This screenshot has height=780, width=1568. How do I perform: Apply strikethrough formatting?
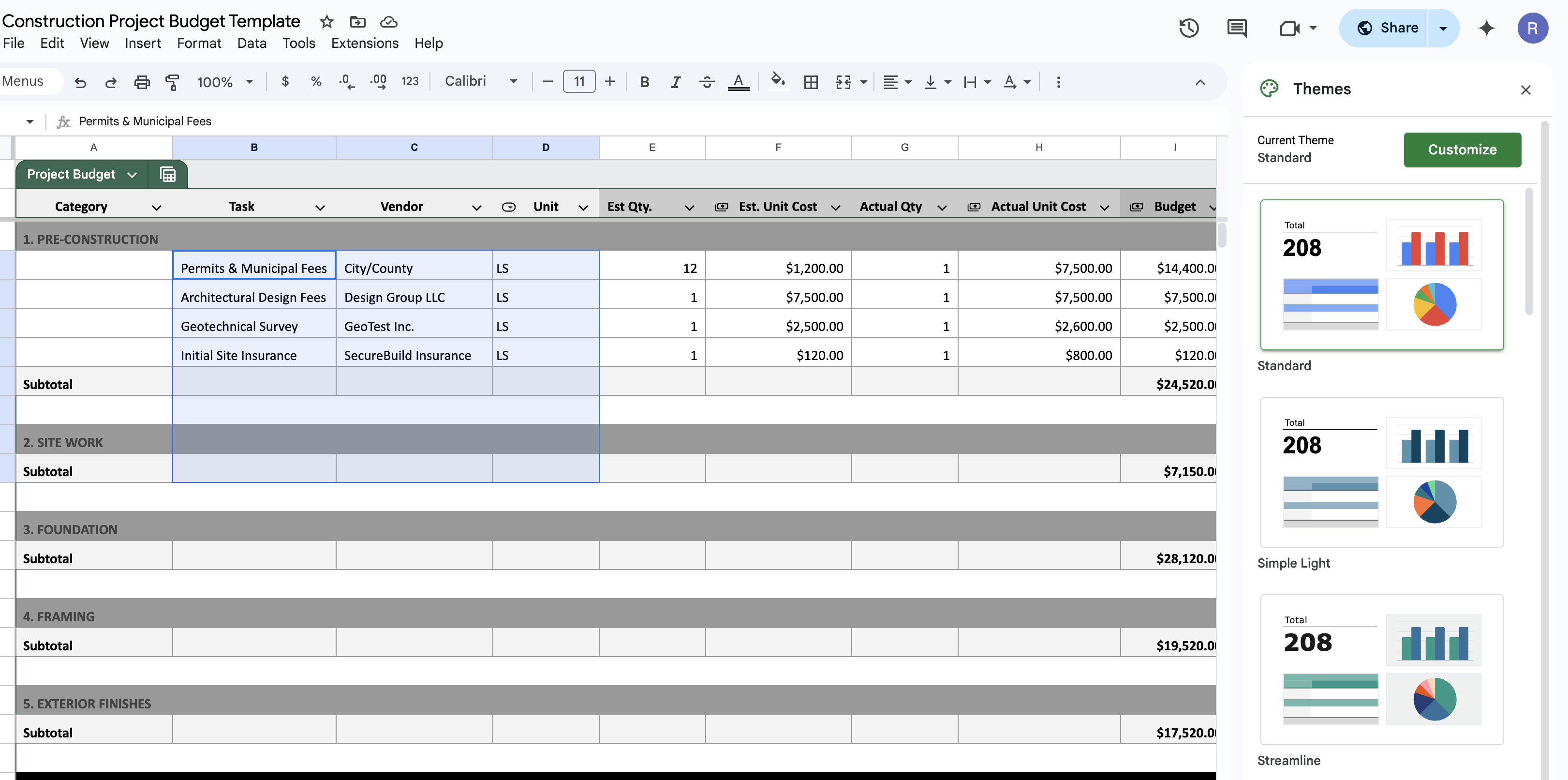pos(707,81)
